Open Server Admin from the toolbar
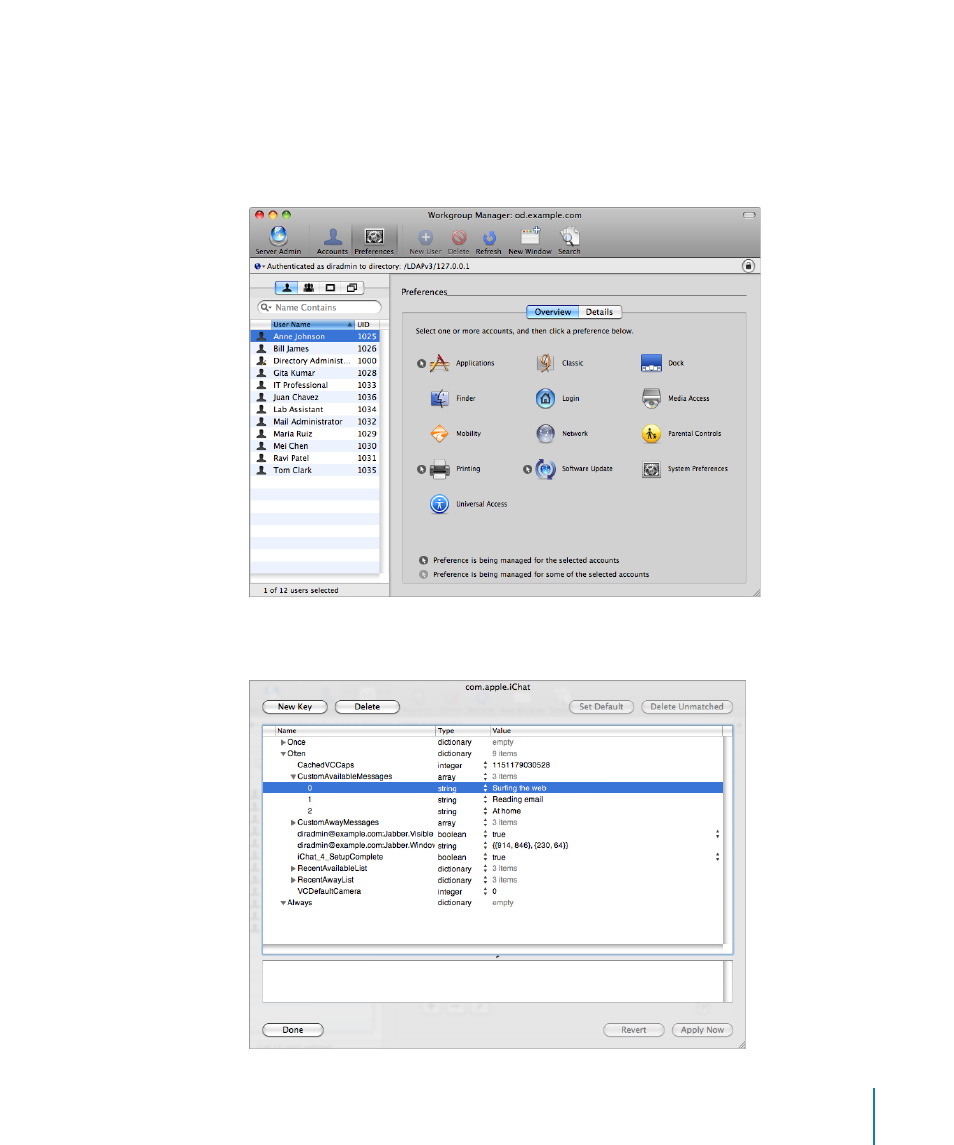This screenshot has height=1145, width=954. click(278, 240)
